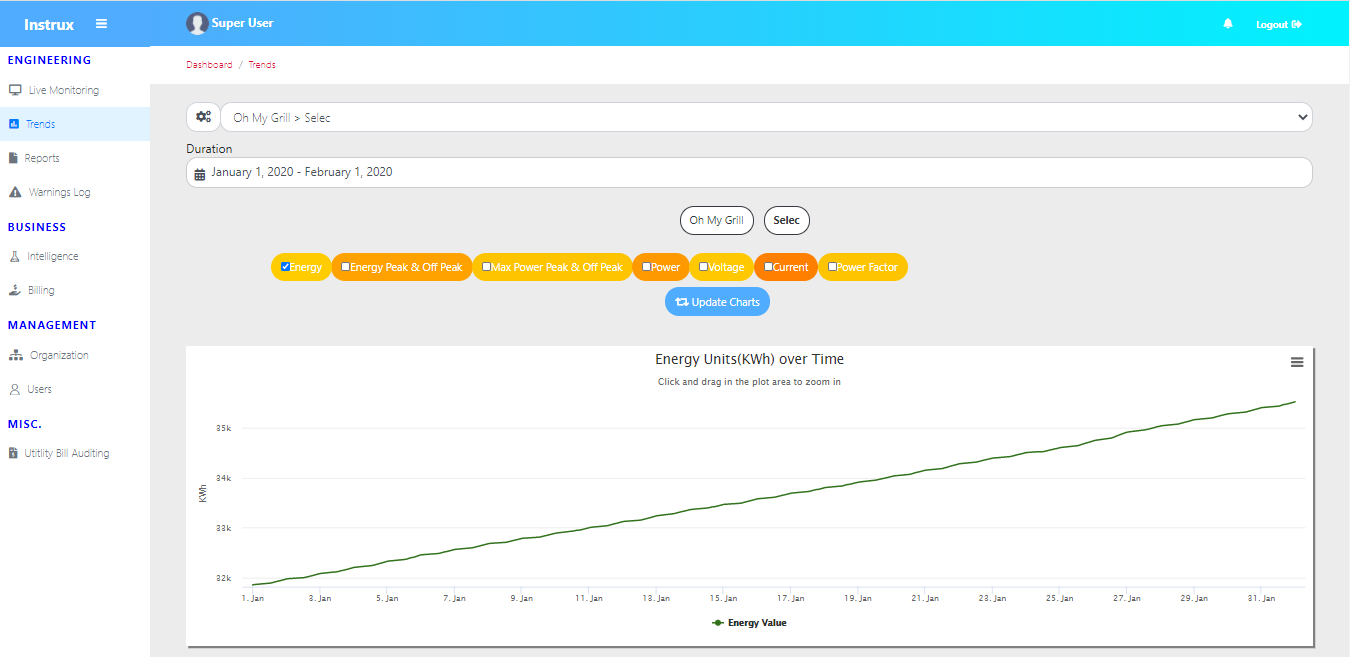The height and width of the screenshot is (657, 1350).
Task: Click the hamburger menu icon beside Instrux
Action: coord(101,24)
